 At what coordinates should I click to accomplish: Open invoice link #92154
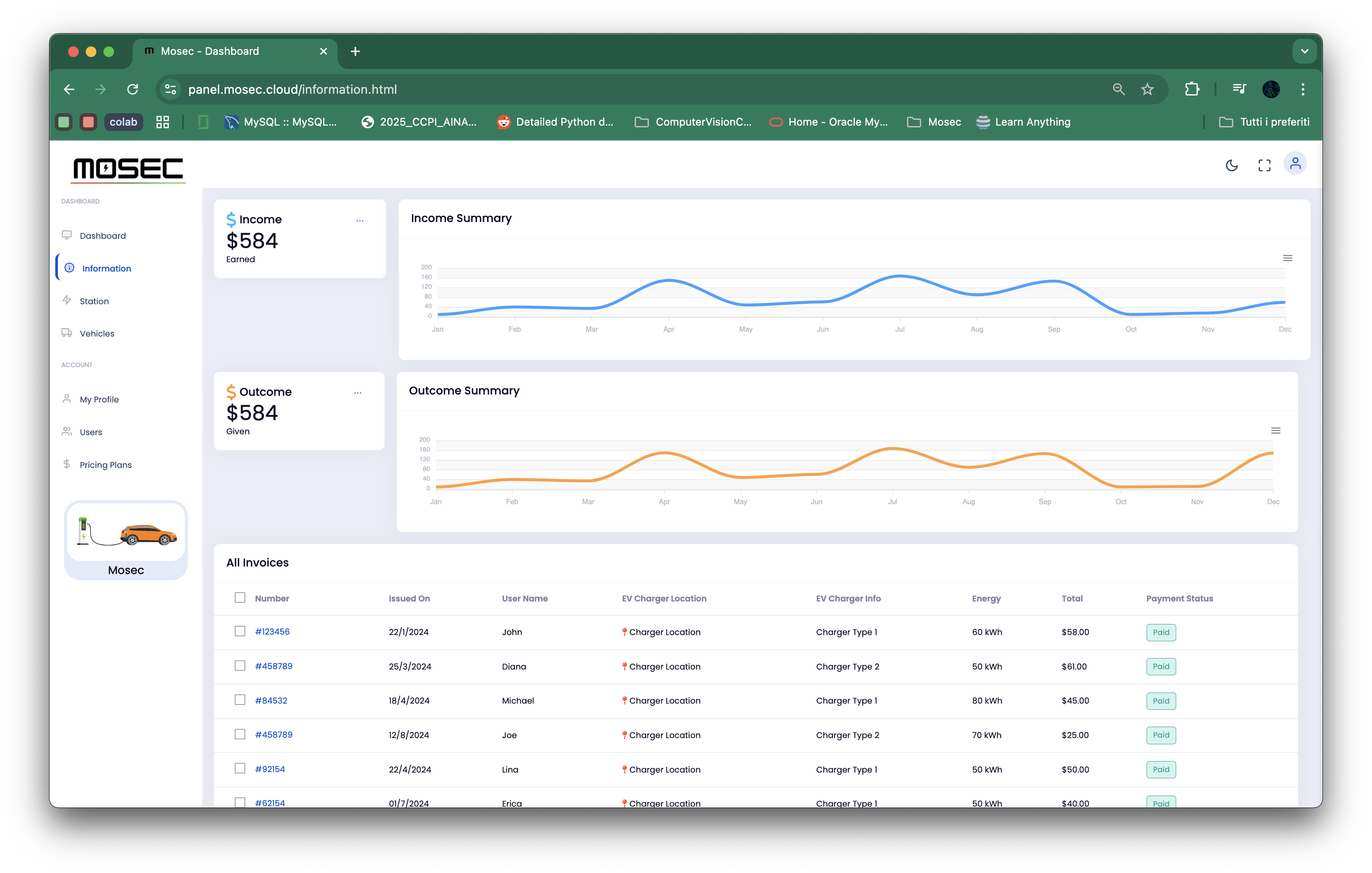(x=270, y=769)
